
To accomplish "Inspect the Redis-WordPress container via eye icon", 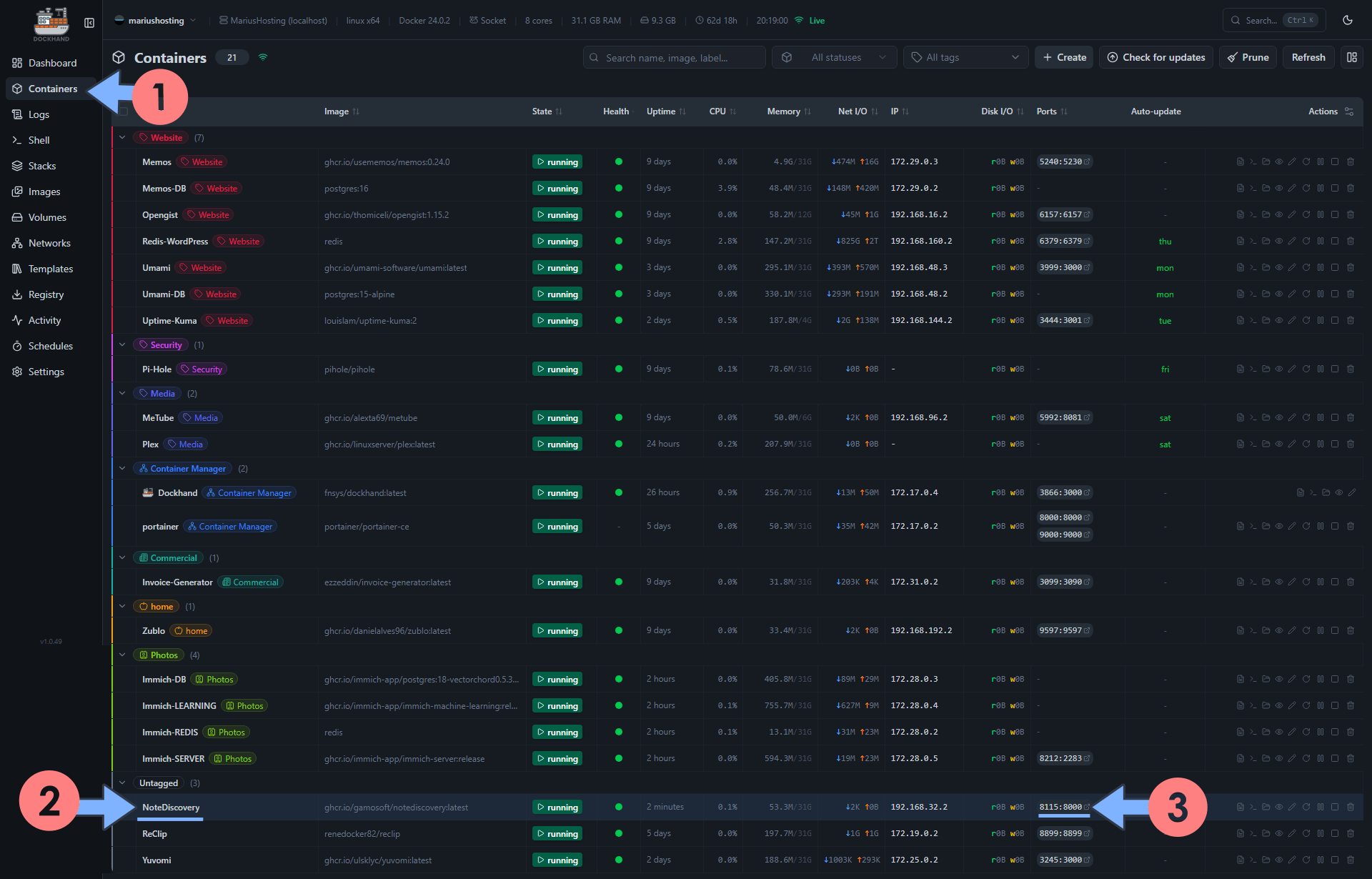I will [x=1279, y=241].
